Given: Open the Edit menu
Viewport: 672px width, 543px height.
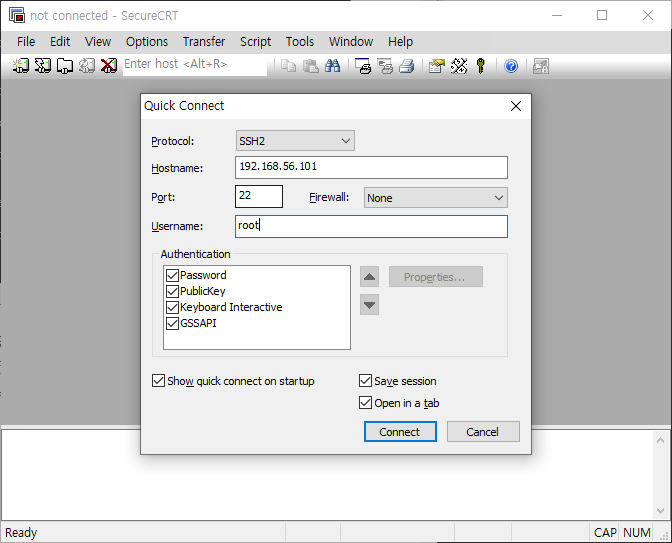Looking at the screenshot, I should [60, 42].
